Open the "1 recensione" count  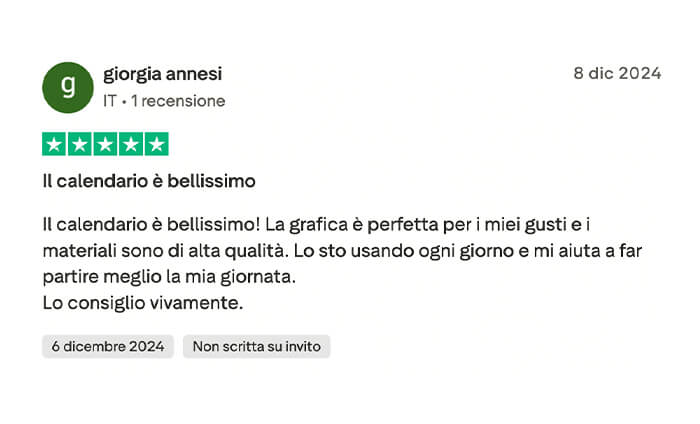click(178, 101)
